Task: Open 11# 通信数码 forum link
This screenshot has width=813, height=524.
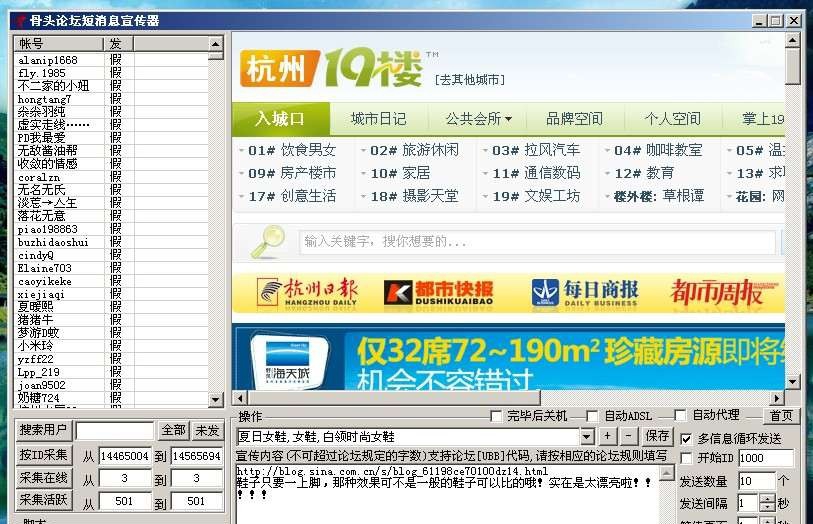Action: [x=536, y=173]
